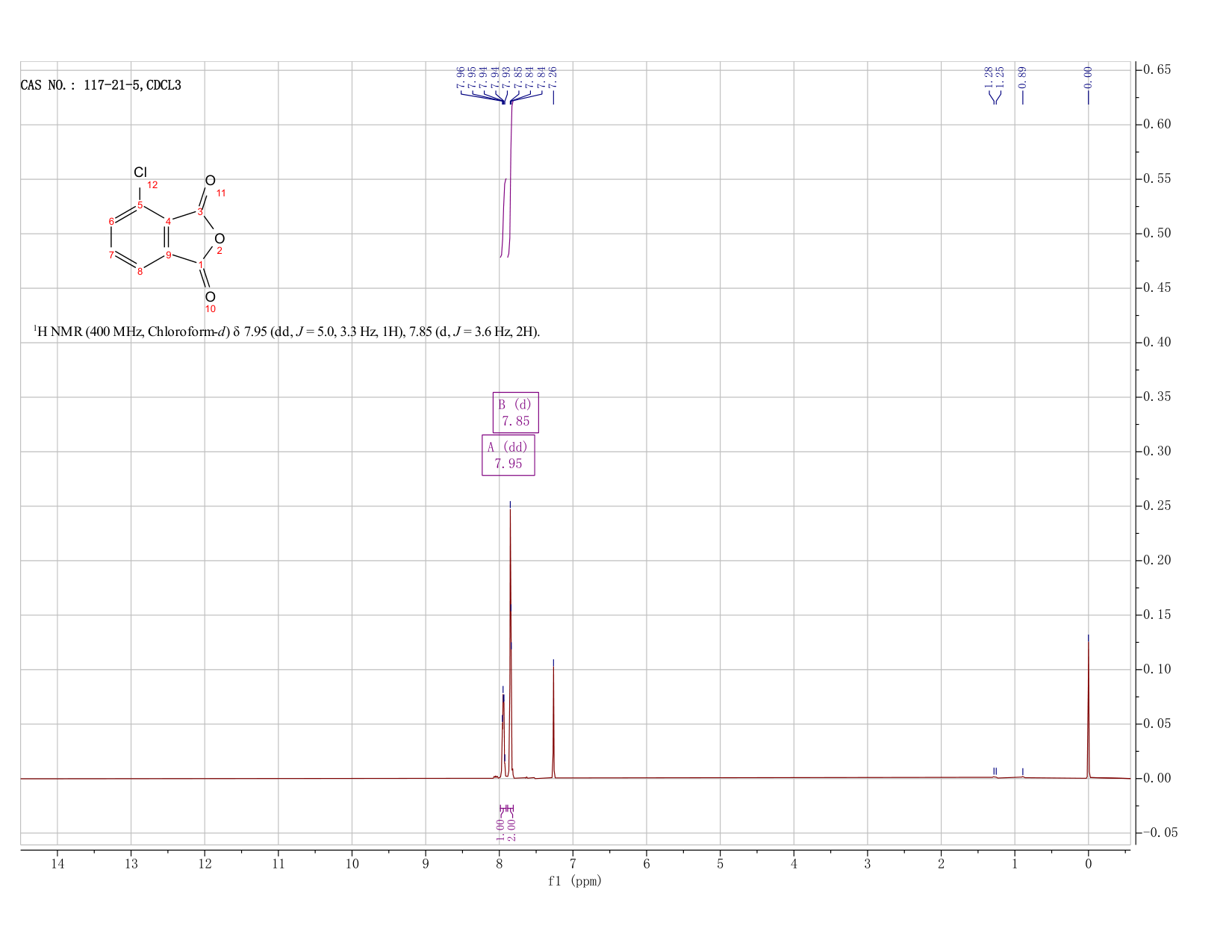Click the ring oxygen atom labeled 2
The image size is (1232, 952).
219,239
